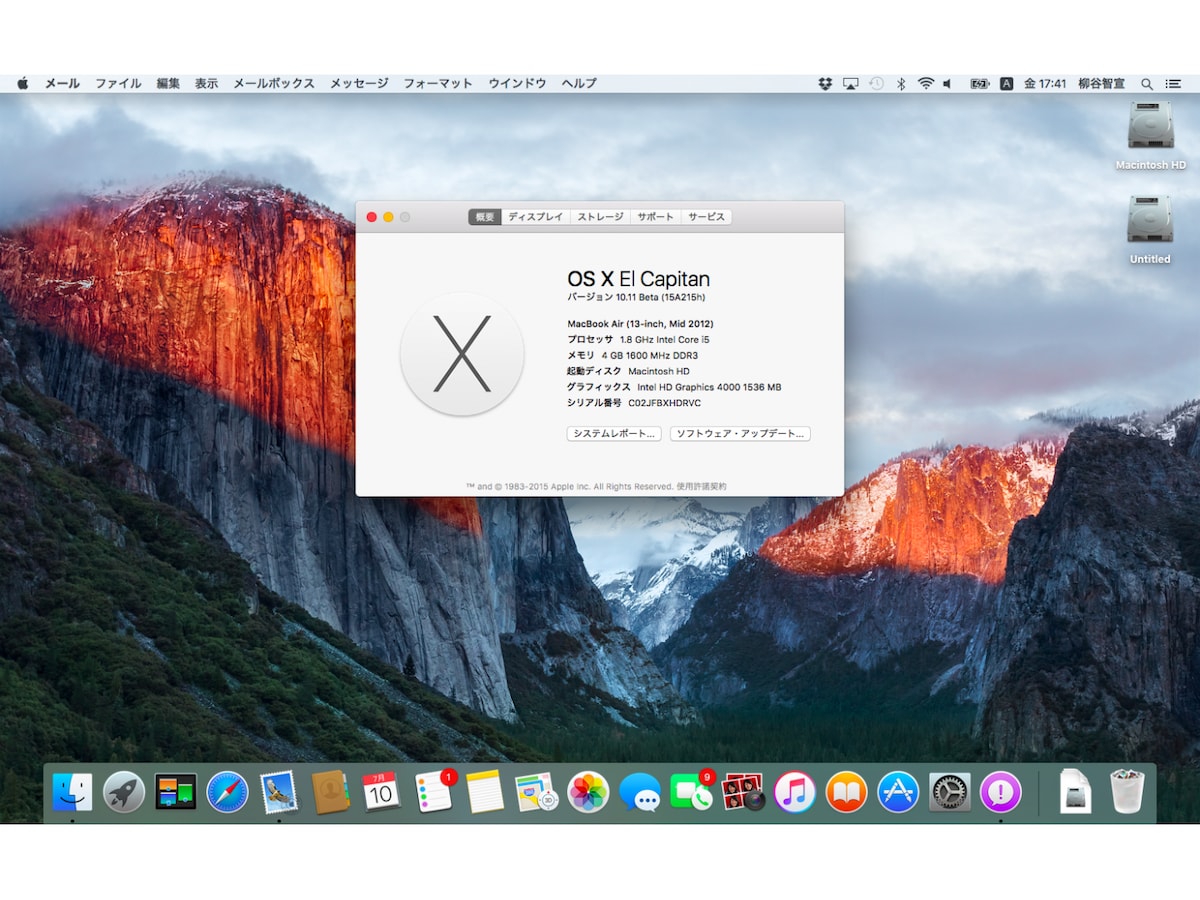Image resolution: width=1200 pixels, height=900 pixels.
Task: Open the purple Feedback Assistant icon
Action: click(x=1000, y=792)
